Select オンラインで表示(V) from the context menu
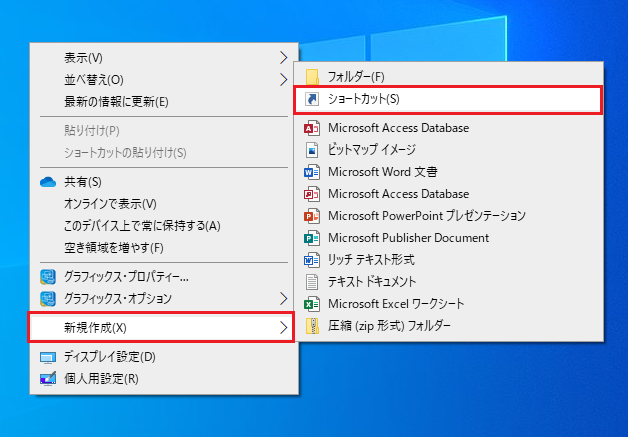This screenshot has height=437, width=628. pyautogui.click(x=110, y=204)
